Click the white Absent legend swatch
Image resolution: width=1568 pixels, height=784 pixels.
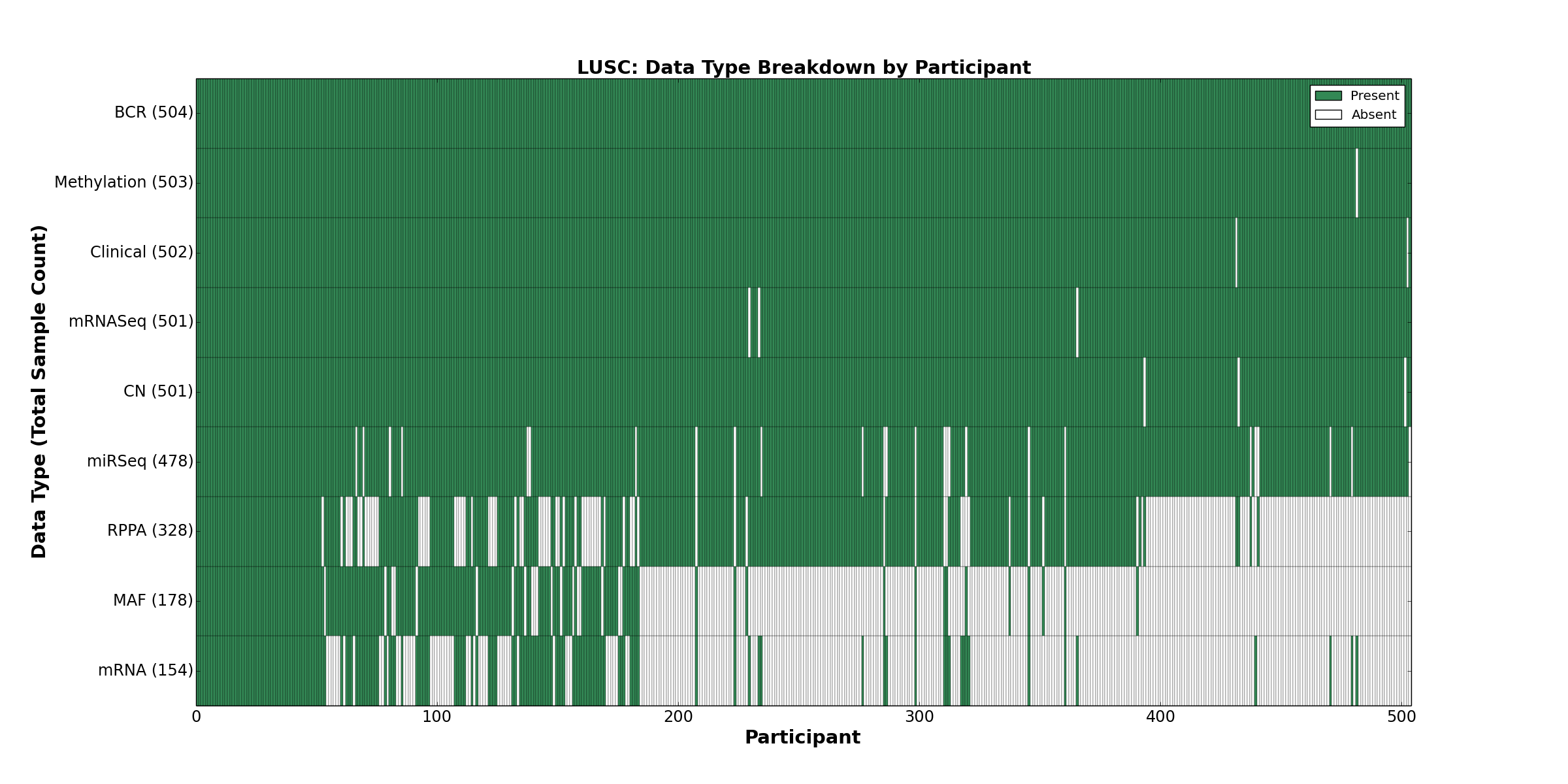click(x=1328, y=115)
